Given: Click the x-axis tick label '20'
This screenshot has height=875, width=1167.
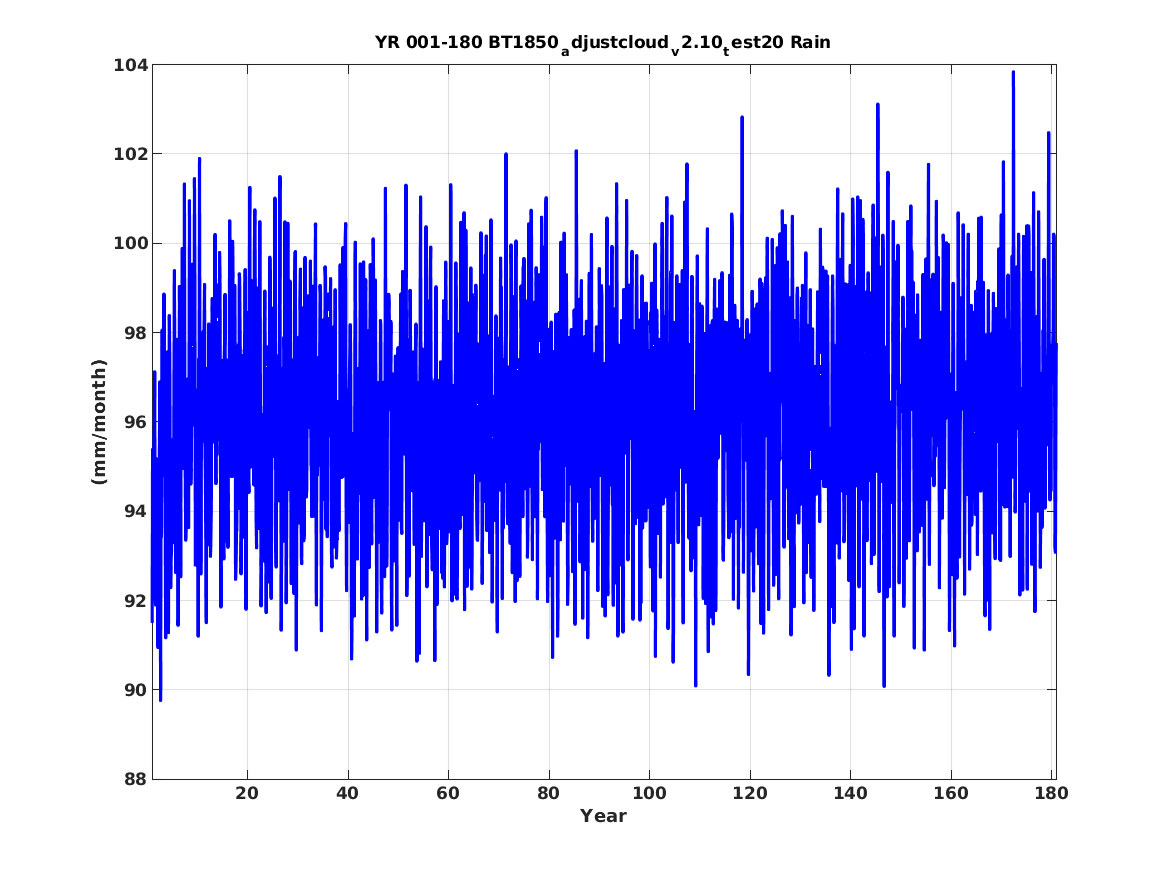Looking at the screenshot, I should [247, 793].
